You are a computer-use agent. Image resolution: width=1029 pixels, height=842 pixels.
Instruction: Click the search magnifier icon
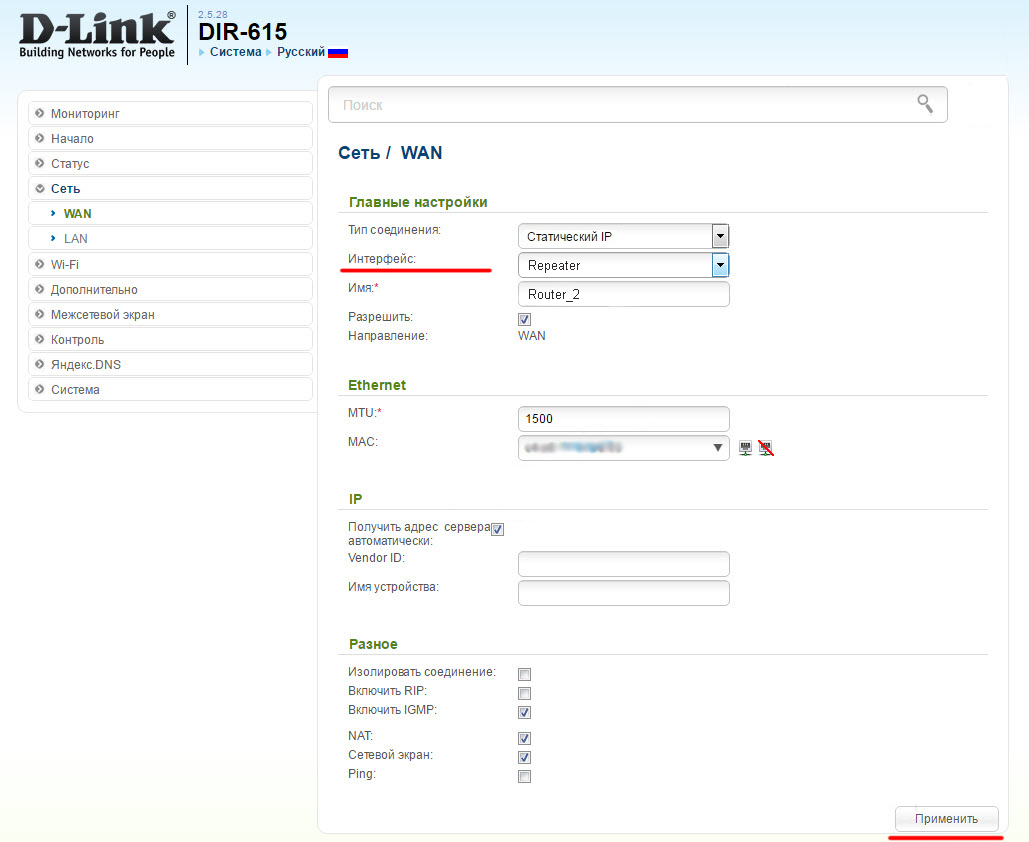925,104
